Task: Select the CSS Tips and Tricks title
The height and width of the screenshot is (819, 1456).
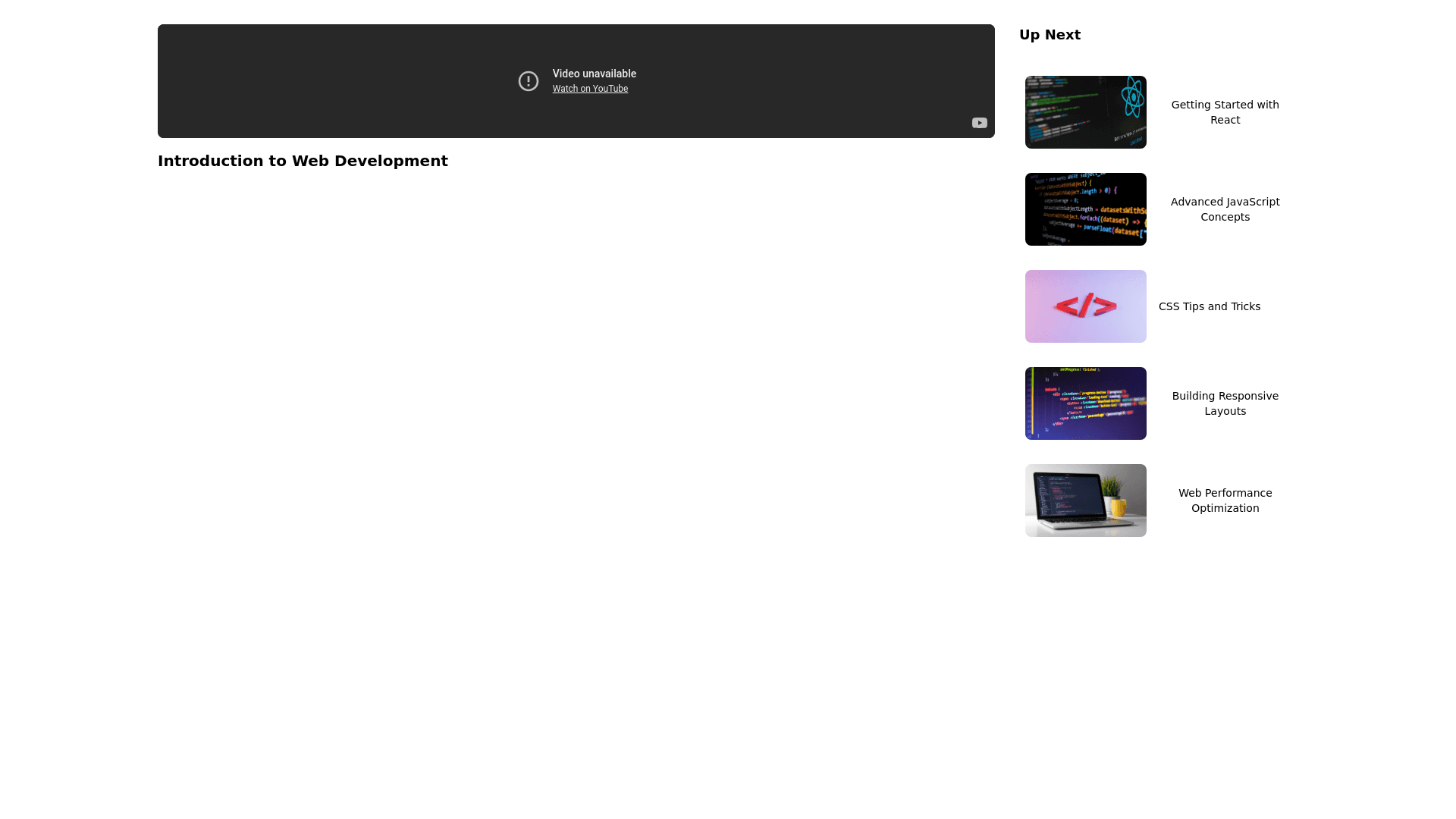Action: (1209, 306)
